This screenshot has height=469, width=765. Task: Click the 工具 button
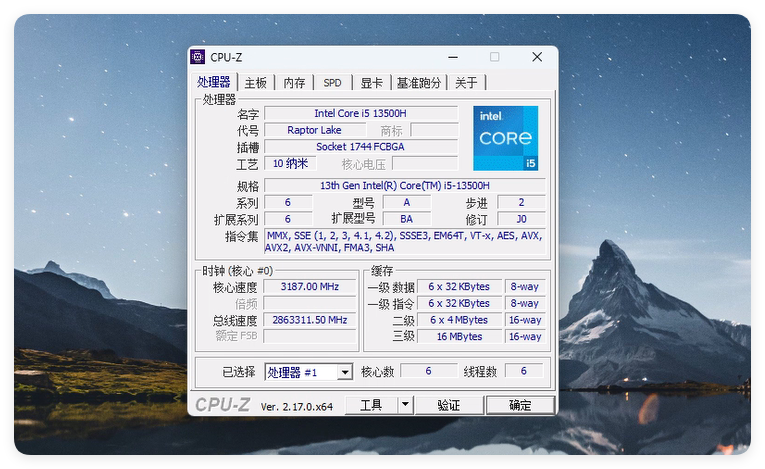371,405
